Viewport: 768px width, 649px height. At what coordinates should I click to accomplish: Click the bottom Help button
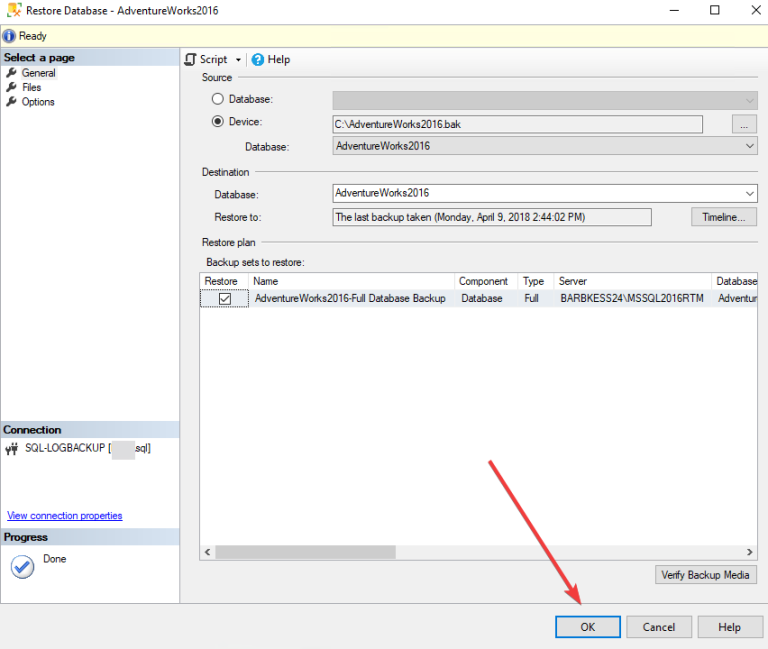(x=730, y=627)
